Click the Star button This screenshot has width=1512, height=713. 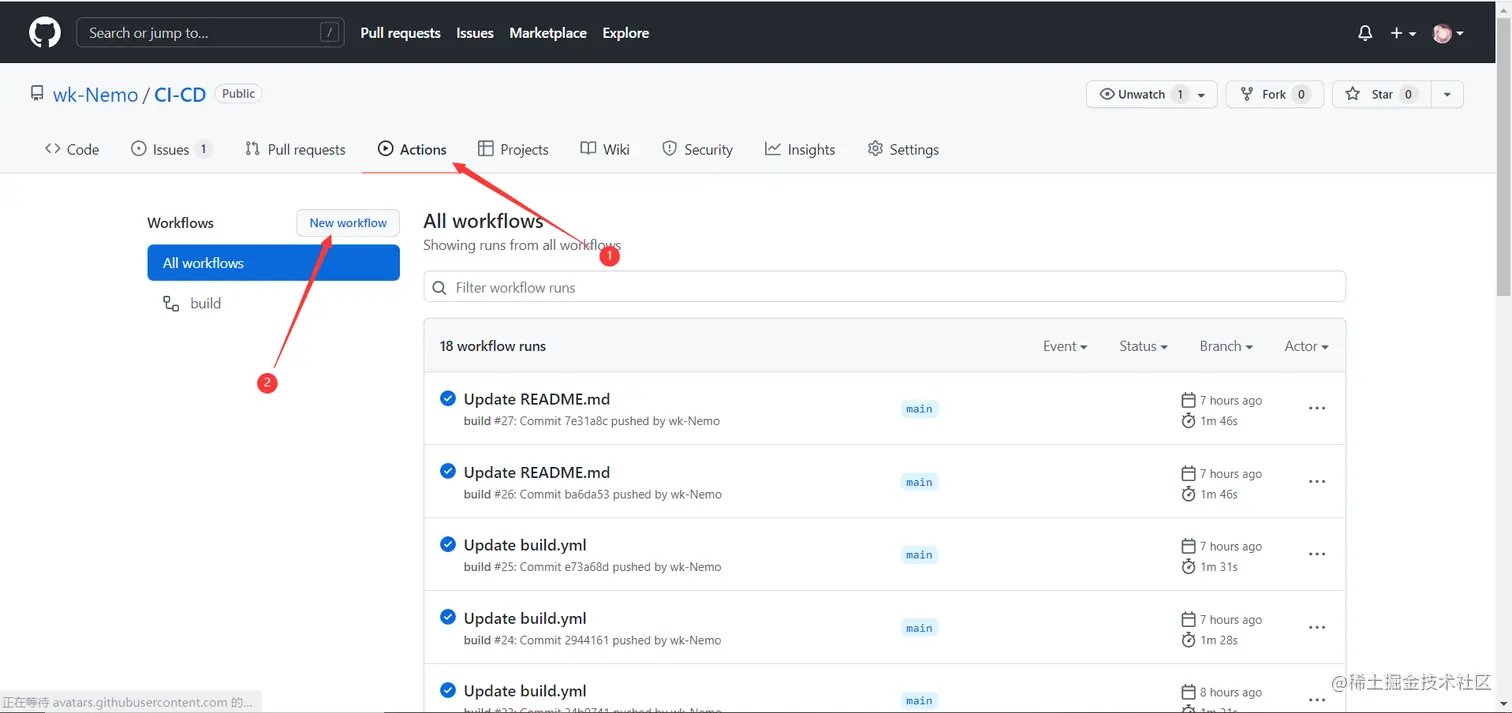coord(1381,94)
